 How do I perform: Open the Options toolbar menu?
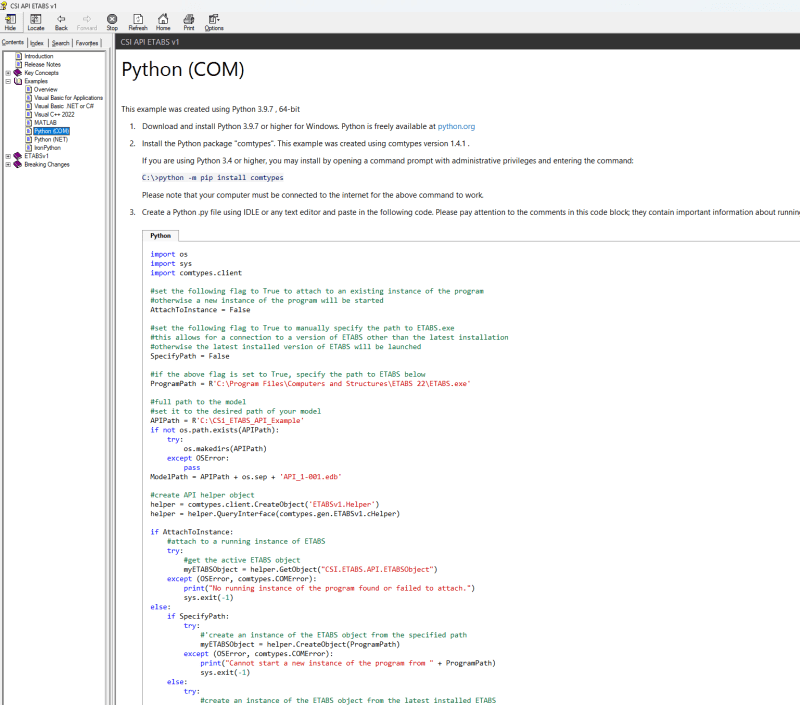pos(214,22)
